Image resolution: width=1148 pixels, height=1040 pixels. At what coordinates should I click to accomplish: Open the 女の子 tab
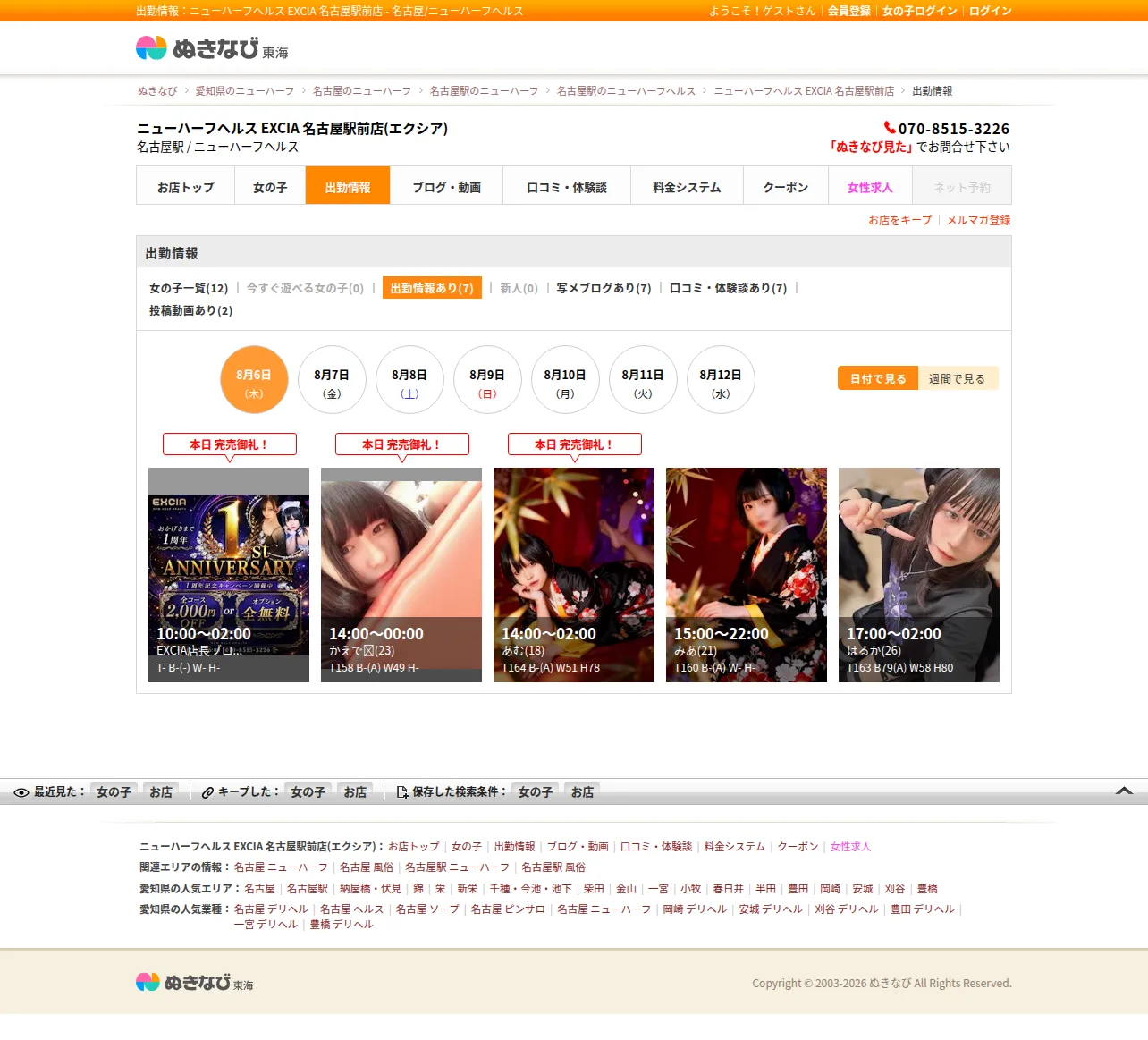pos(270,186)
